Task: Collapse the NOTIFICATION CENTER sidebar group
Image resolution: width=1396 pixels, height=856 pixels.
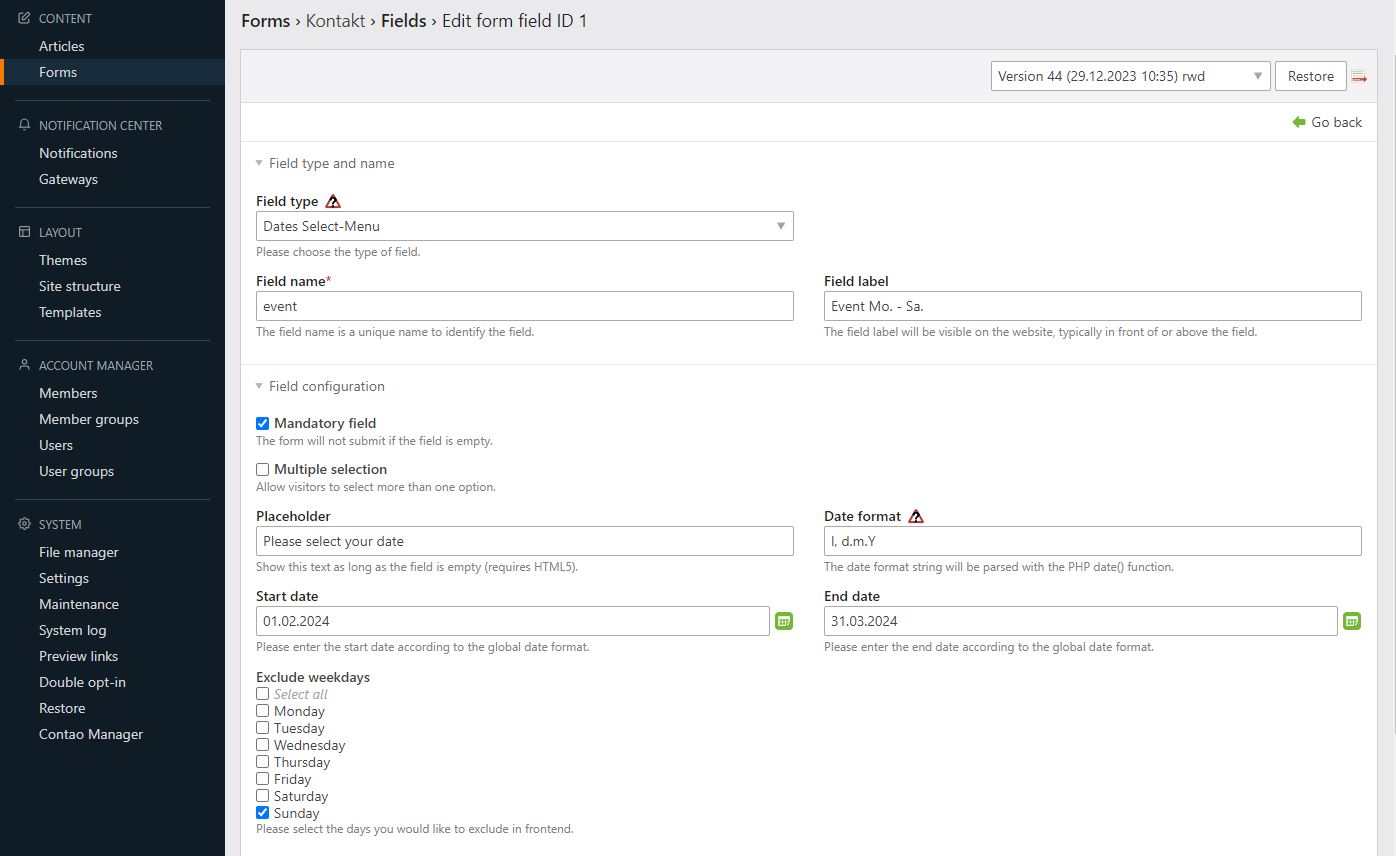Action: click(x=100, y=125)
